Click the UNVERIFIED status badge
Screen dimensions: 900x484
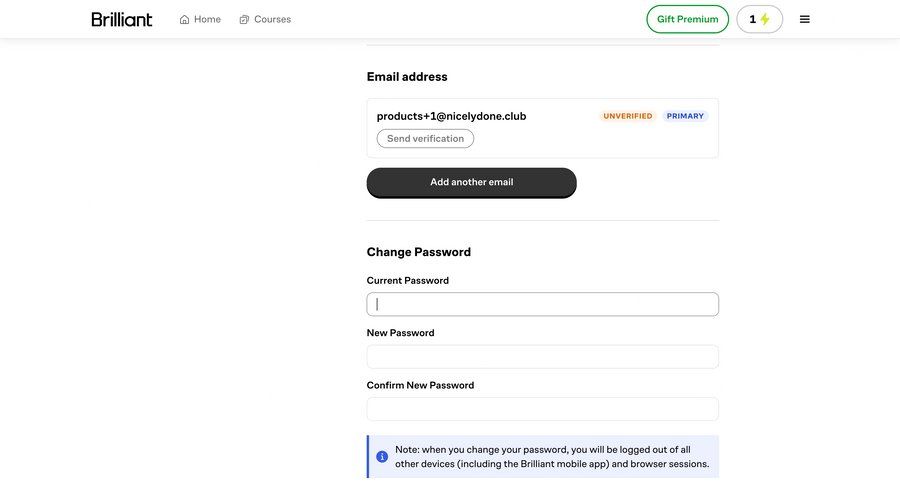[627, 116]
